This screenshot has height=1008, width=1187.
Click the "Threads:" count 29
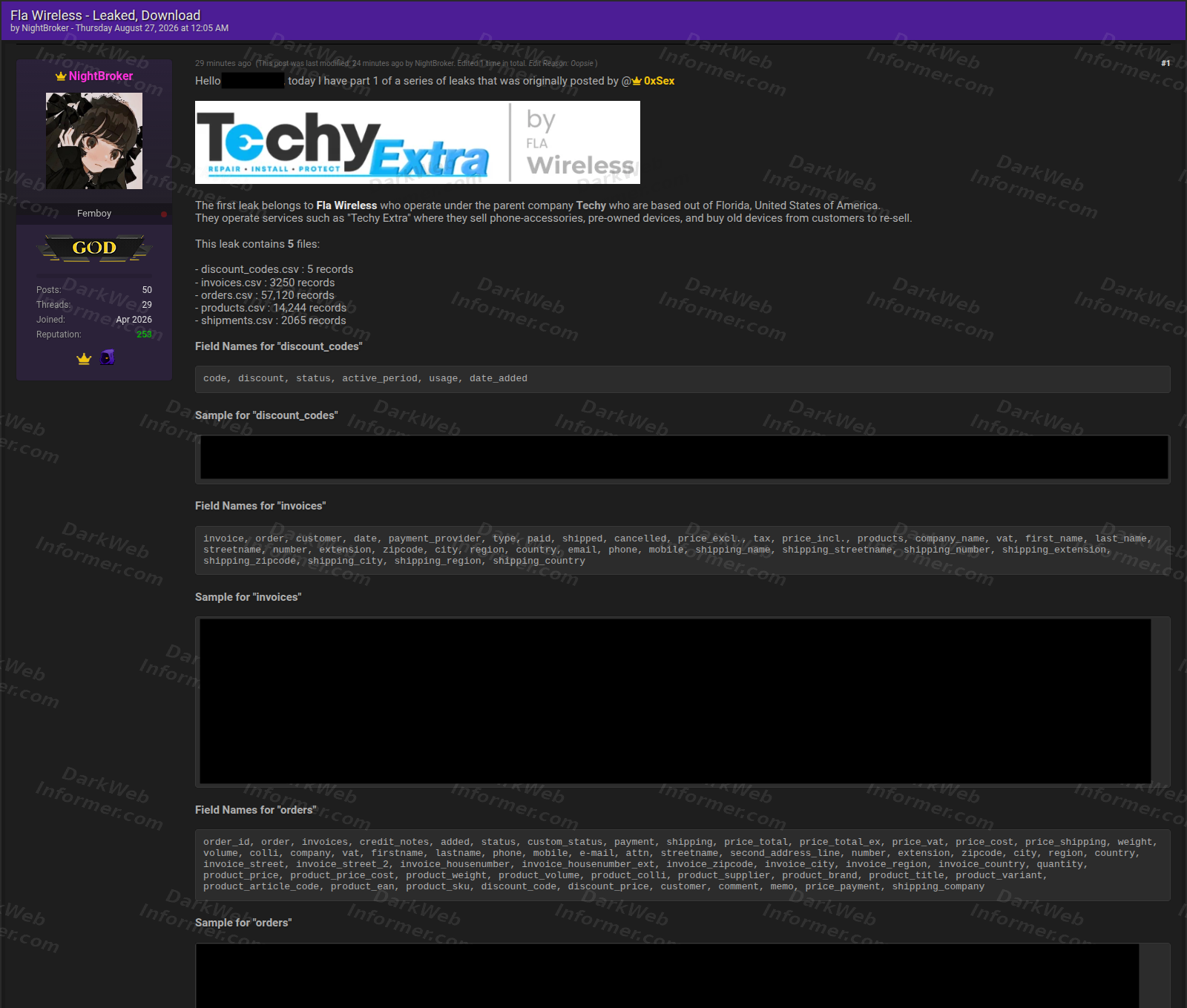point(147,305)
